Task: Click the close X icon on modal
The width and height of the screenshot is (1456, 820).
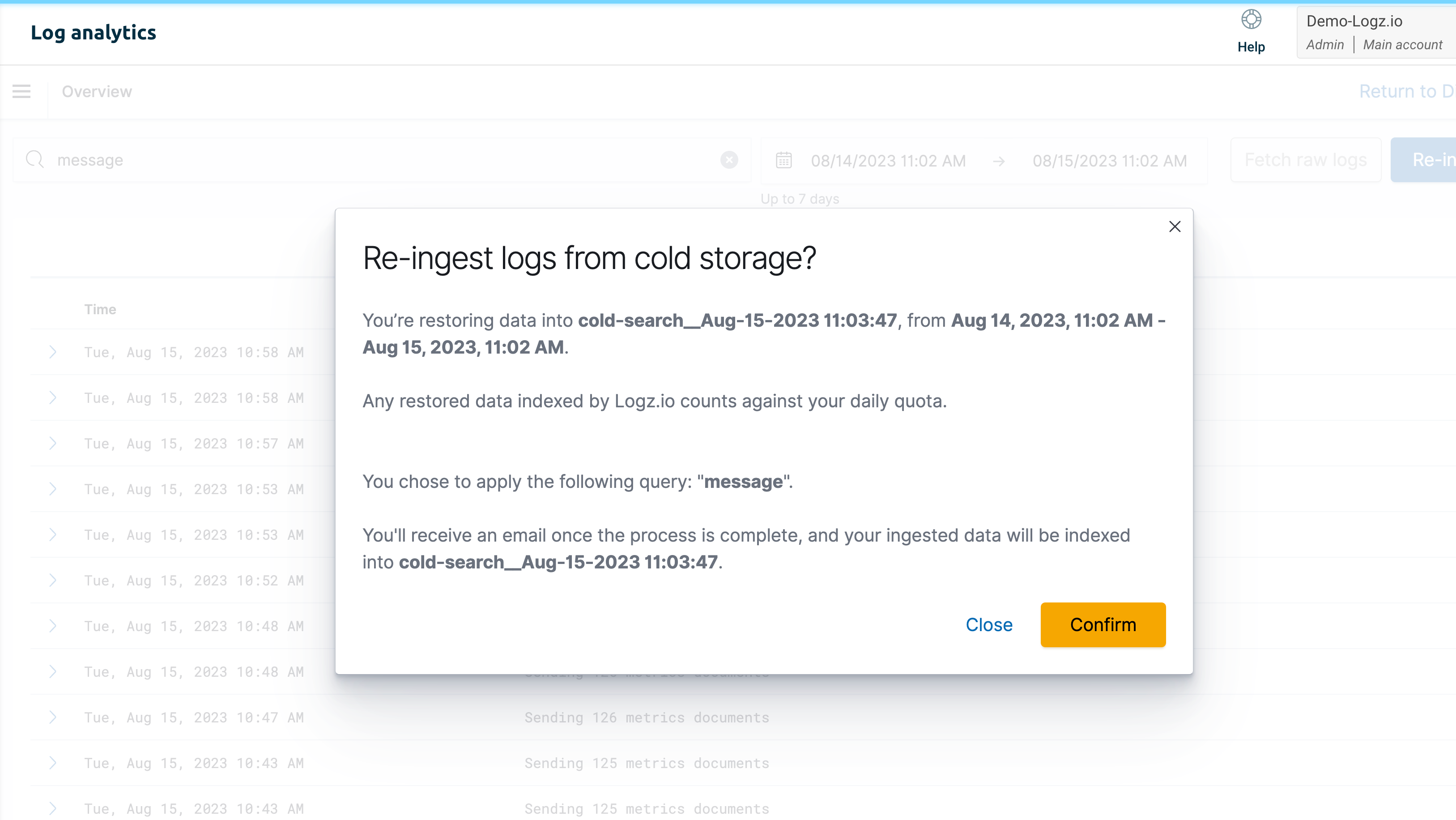Action: click(1176, 226)
